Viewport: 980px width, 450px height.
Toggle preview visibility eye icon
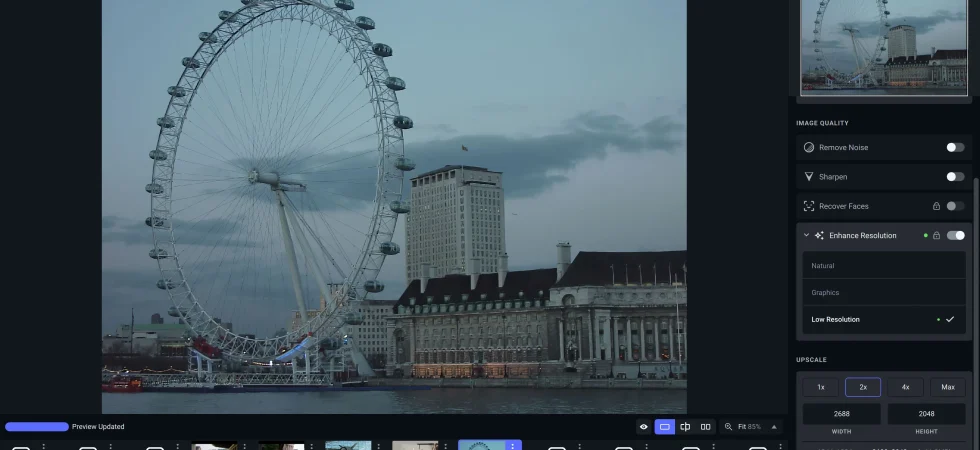click(x=644, y=427)
